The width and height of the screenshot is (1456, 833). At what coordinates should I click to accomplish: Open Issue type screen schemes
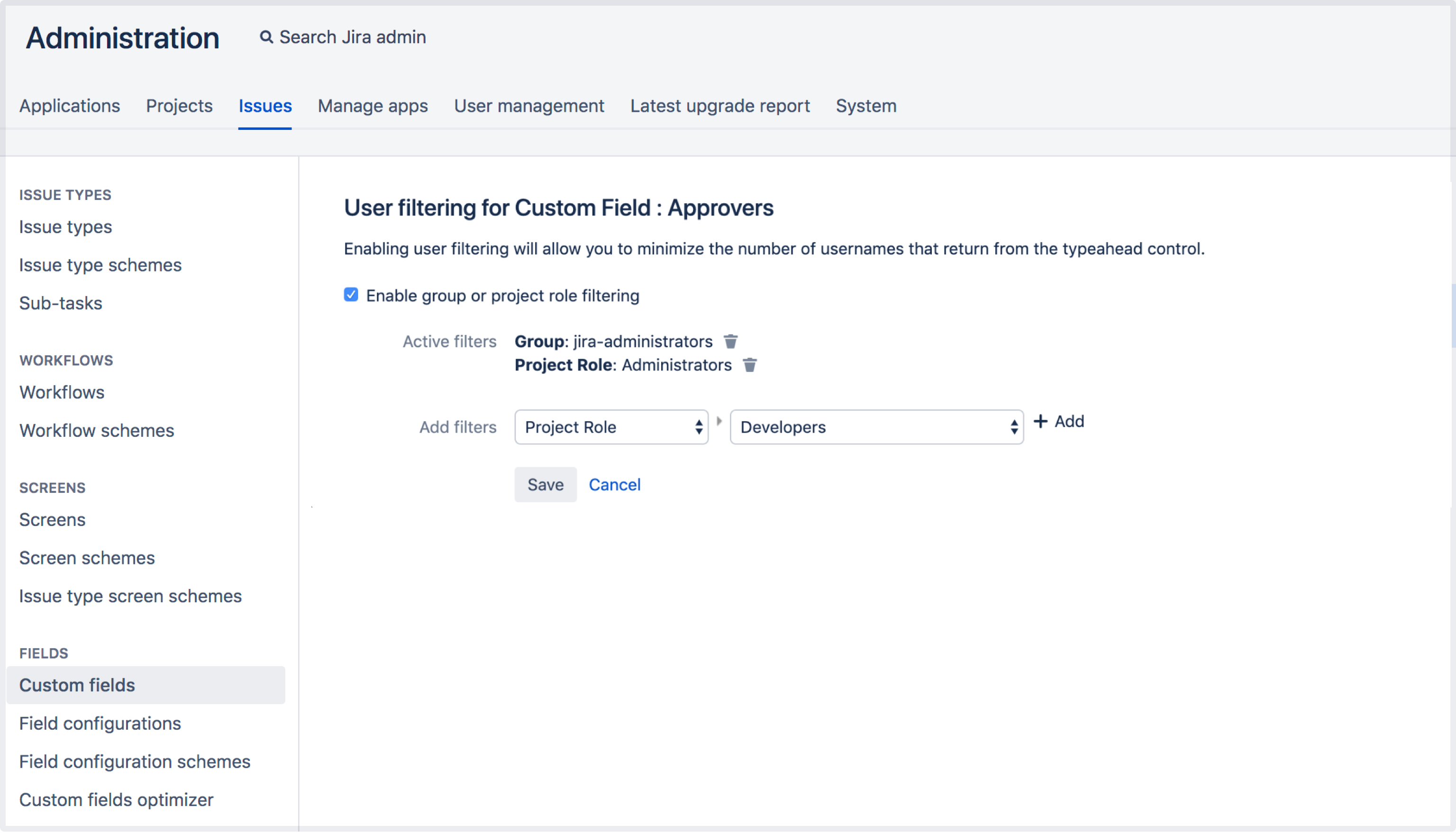point(130,596)
